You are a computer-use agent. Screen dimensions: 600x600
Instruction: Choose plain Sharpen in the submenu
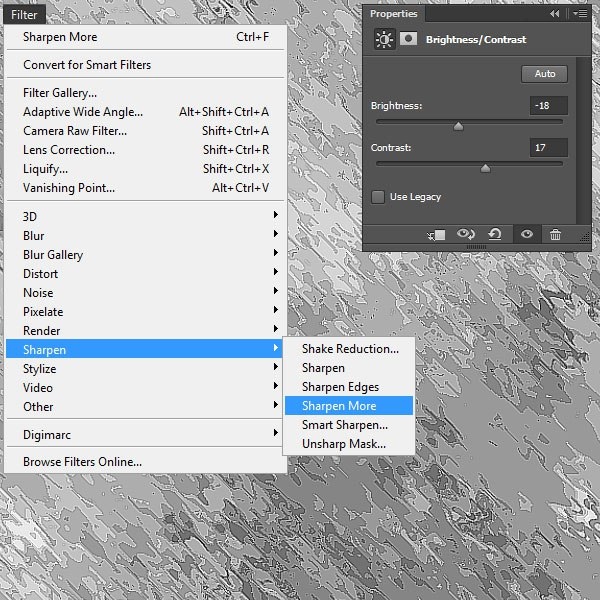349,368
